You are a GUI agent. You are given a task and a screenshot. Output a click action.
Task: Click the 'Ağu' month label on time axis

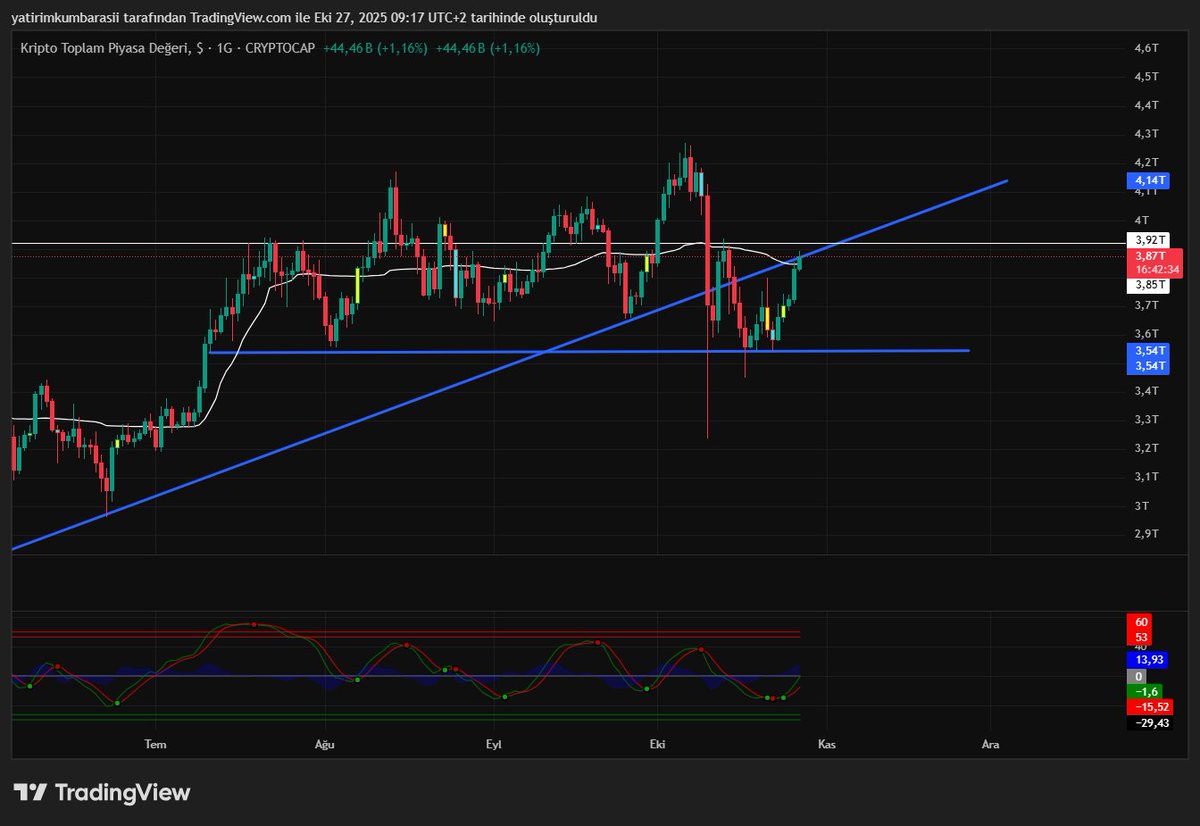click(323, 744)
